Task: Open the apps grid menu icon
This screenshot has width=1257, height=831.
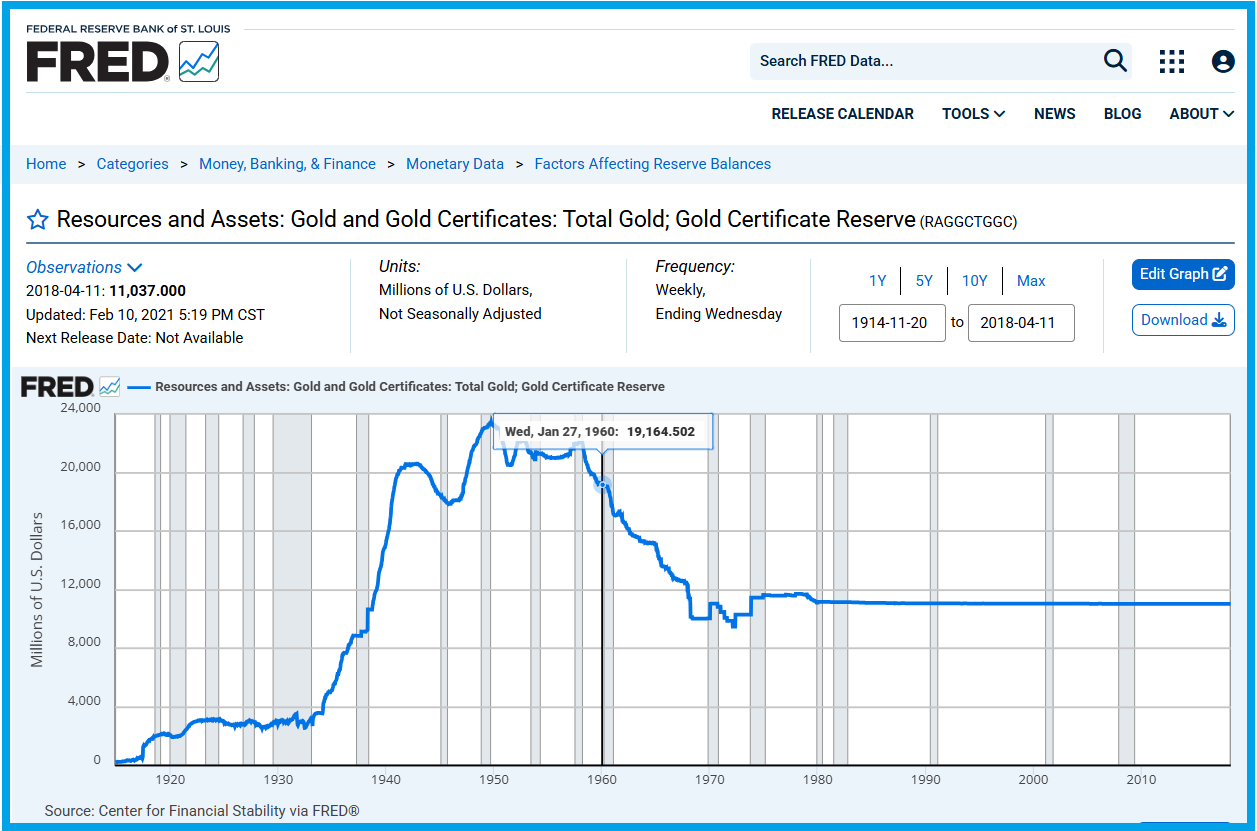Action: tap(1171, 61)
